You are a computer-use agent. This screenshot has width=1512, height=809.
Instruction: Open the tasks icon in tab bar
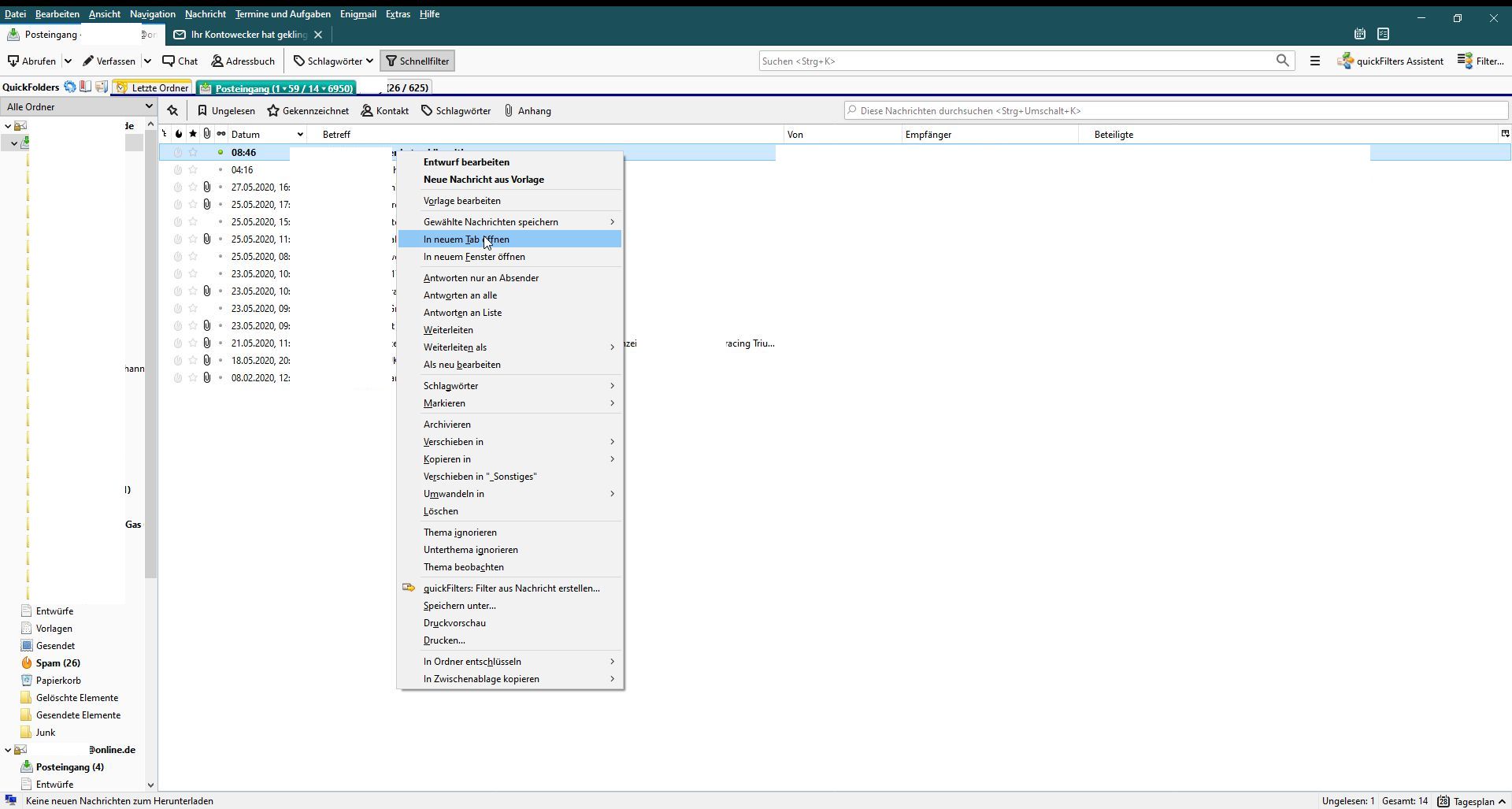1383,34
